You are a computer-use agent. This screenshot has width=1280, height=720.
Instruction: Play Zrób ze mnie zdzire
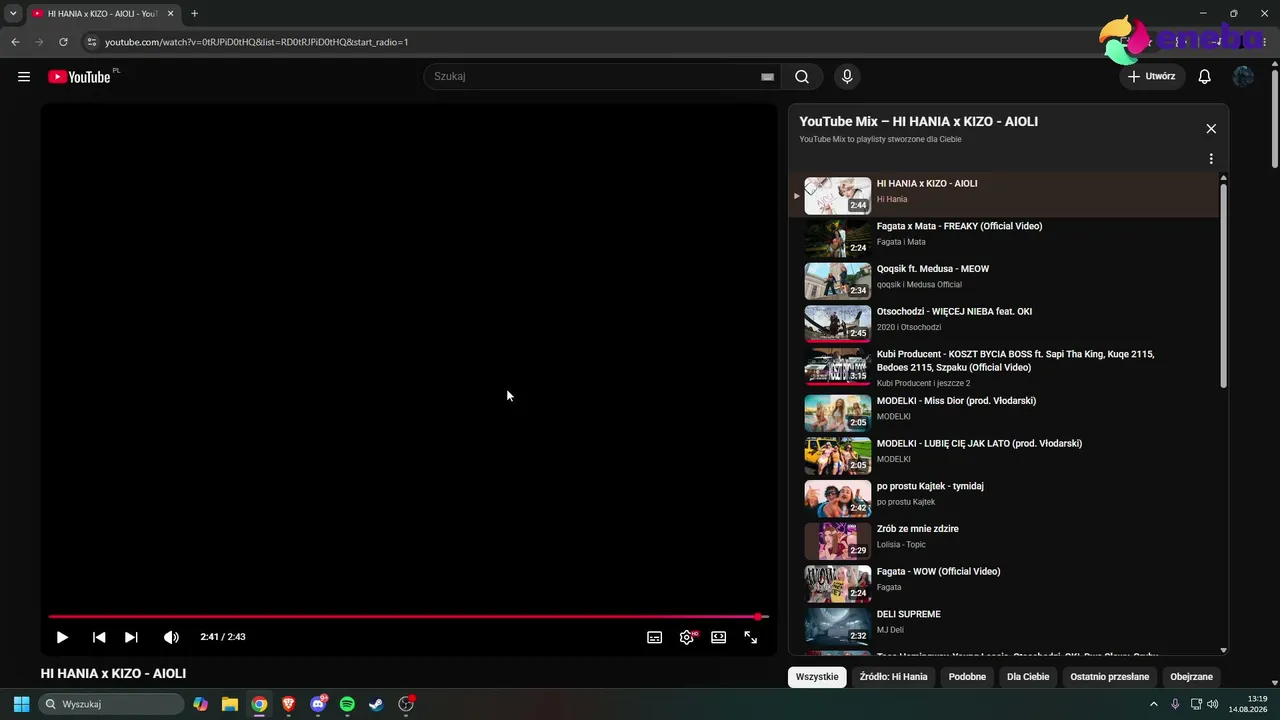(x=1005, y=541)
